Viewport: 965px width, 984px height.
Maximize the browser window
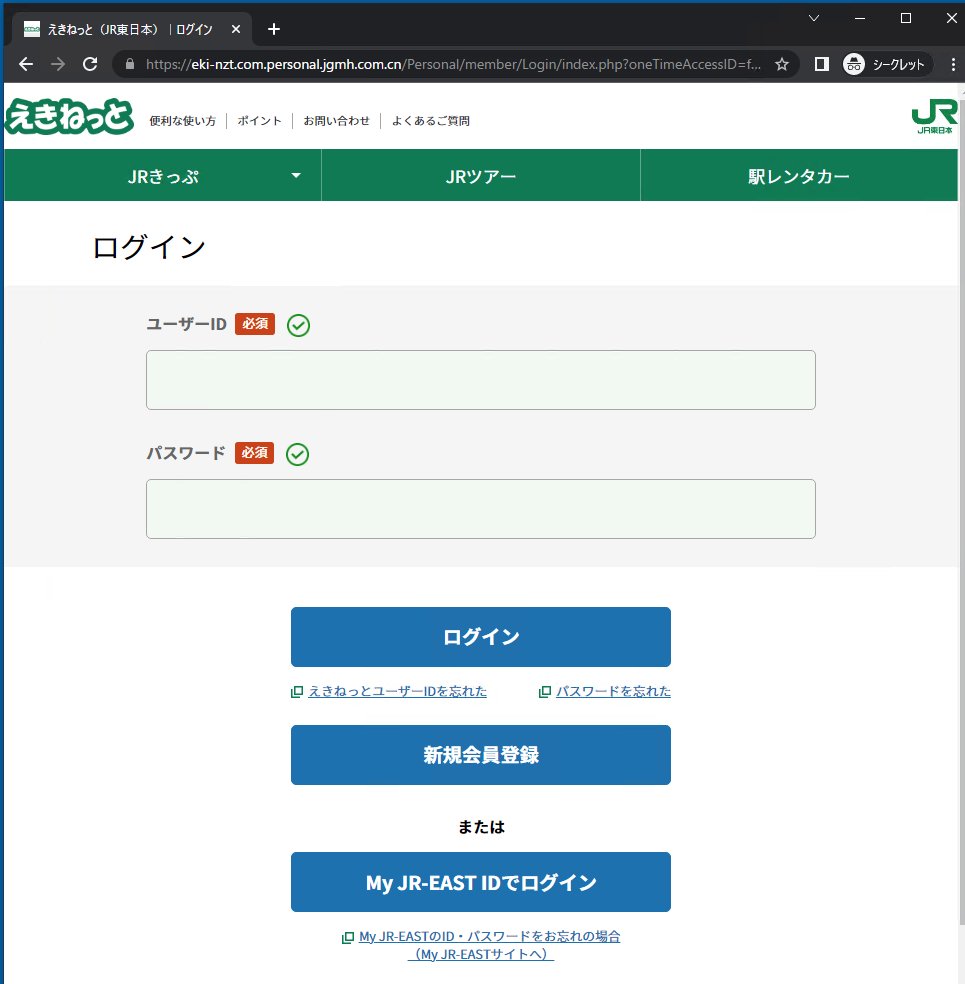click(905, 18)
